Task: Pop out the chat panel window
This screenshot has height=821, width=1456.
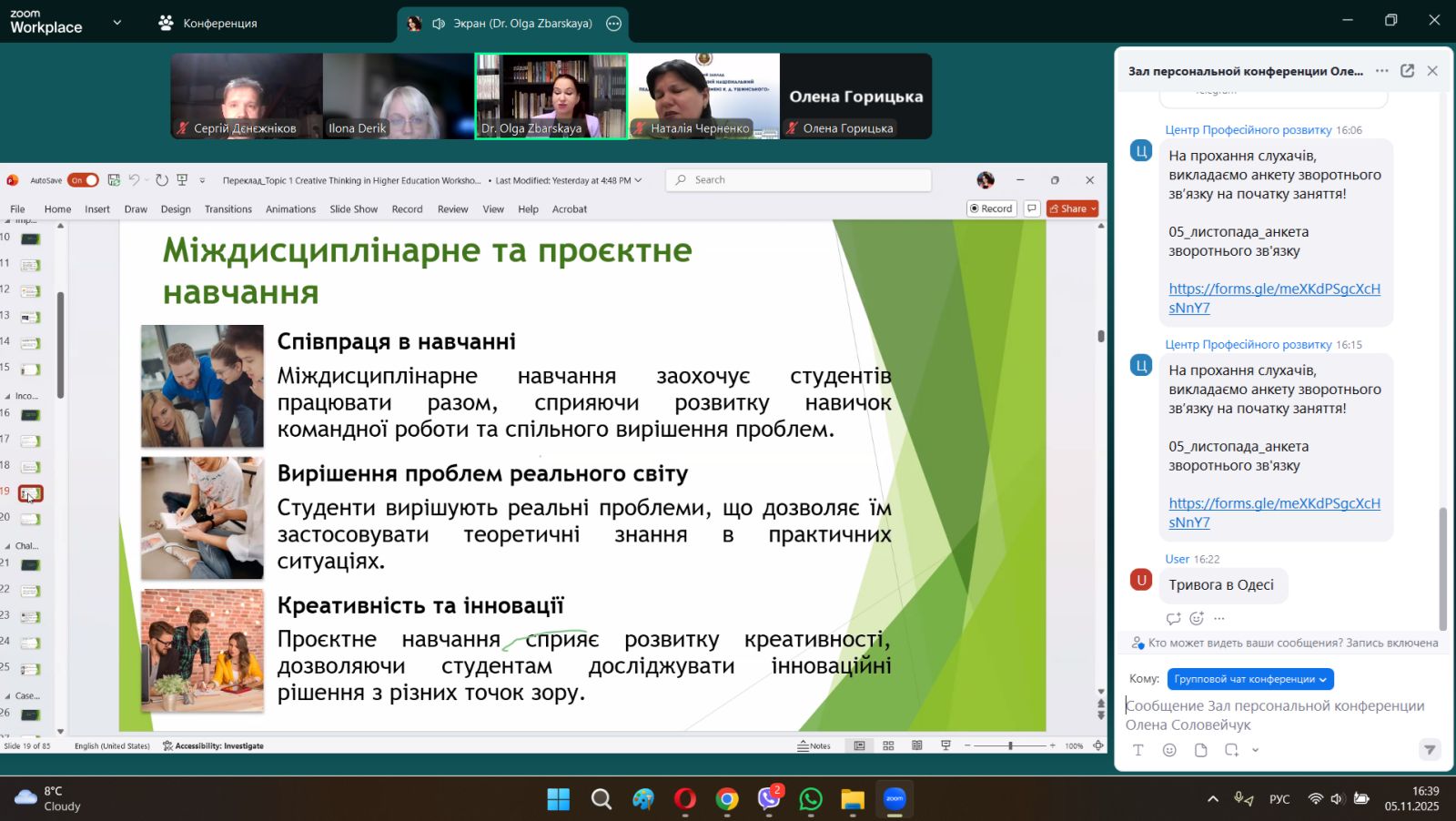Action: click(1407, 71)
